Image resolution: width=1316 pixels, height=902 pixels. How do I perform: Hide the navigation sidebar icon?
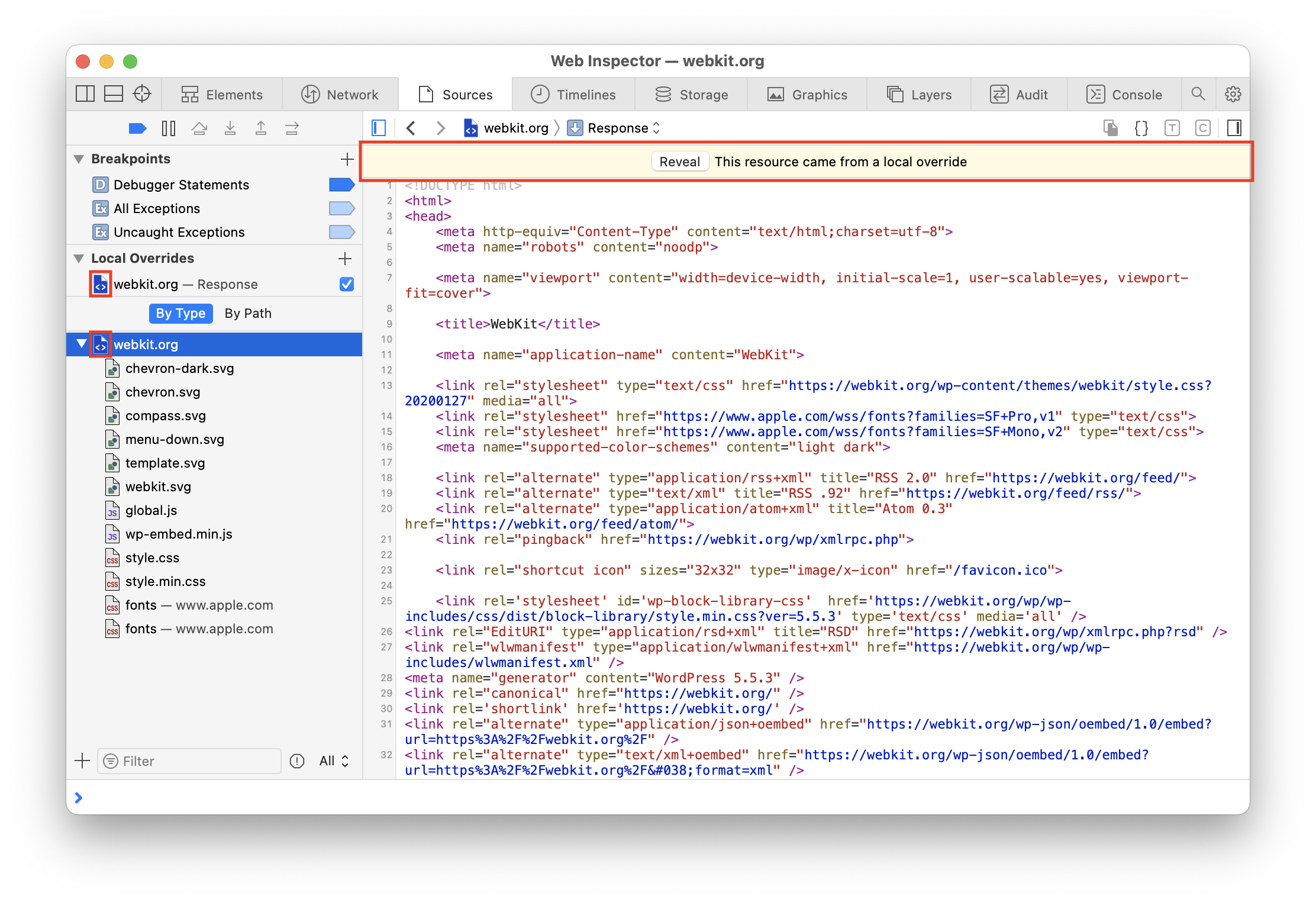(379, 128)
